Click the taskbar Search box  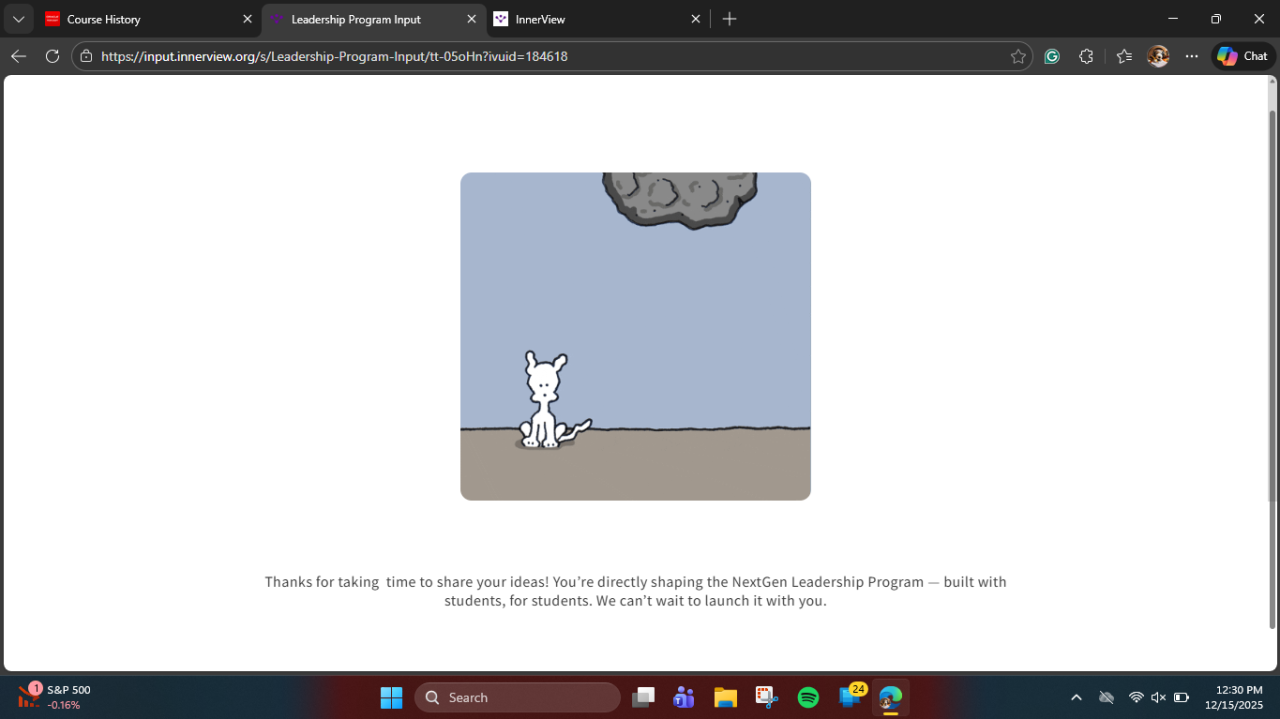click(517, 697)
